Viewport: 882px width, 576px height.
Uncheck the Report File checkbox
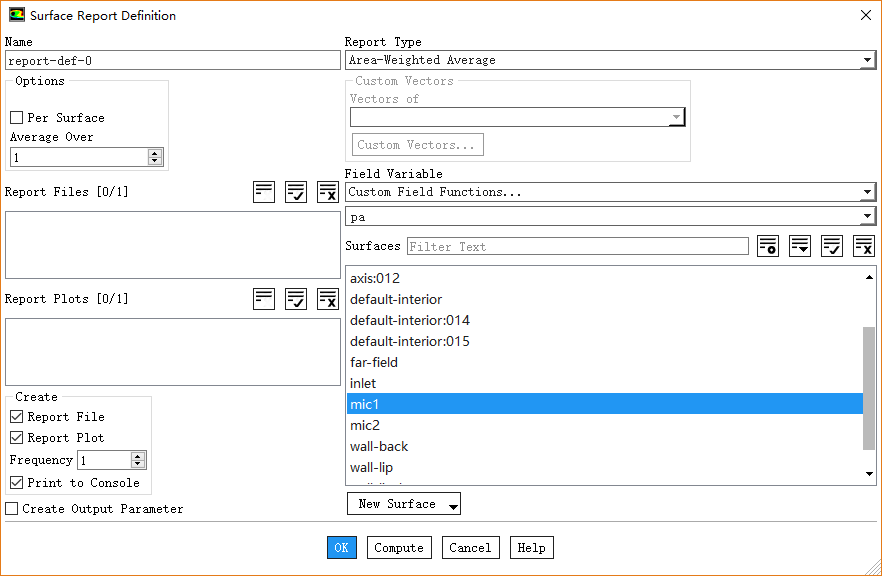pyautogui.click(x=17, y=417)
